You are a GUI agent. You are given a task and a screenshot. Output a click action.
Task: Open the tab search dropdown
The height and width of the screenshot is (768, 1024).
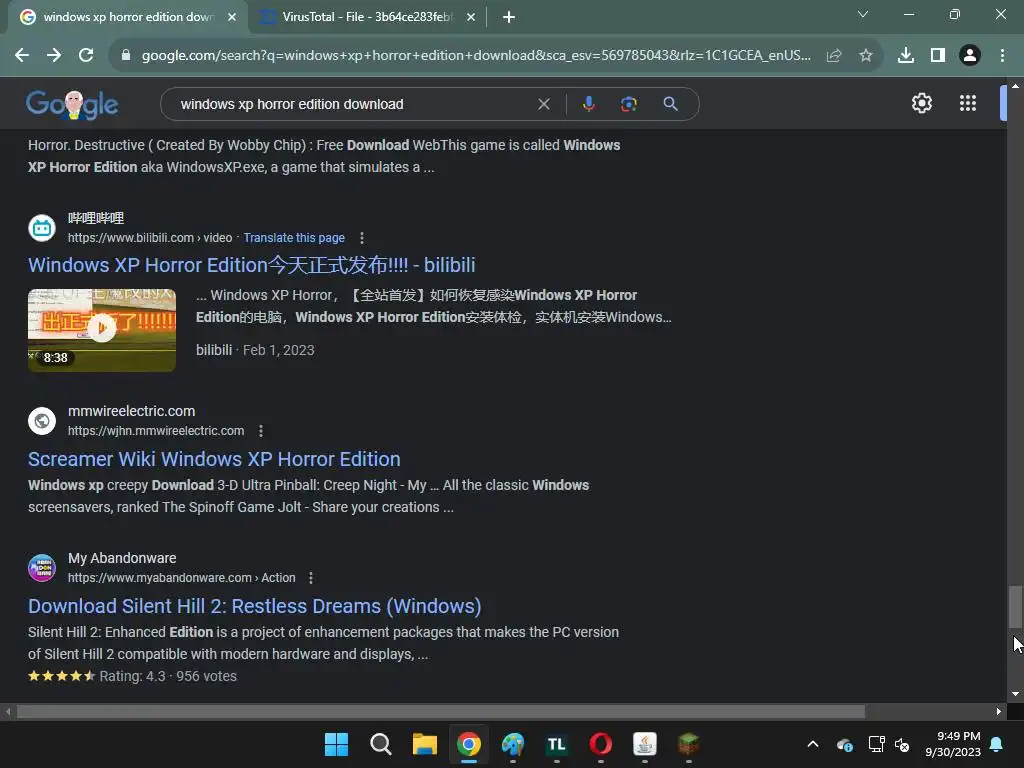point(863,14)
